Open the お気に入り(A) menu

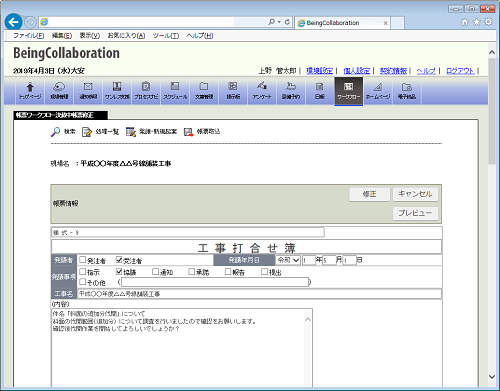[126, 36]
